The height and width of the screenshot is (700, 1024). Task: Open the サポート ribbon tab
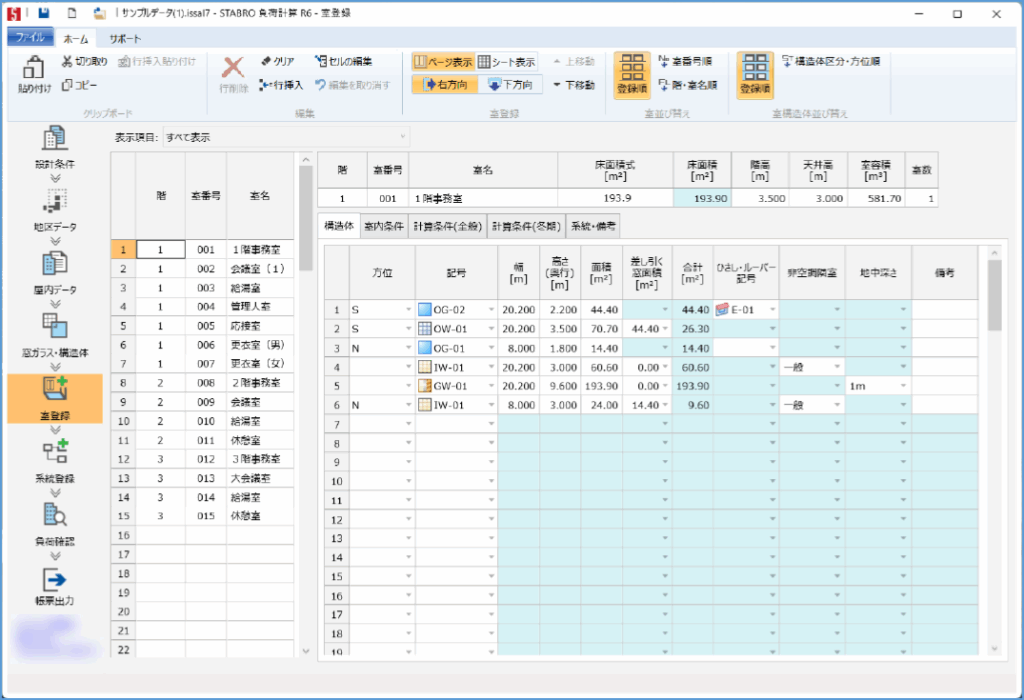click(125, 38)
